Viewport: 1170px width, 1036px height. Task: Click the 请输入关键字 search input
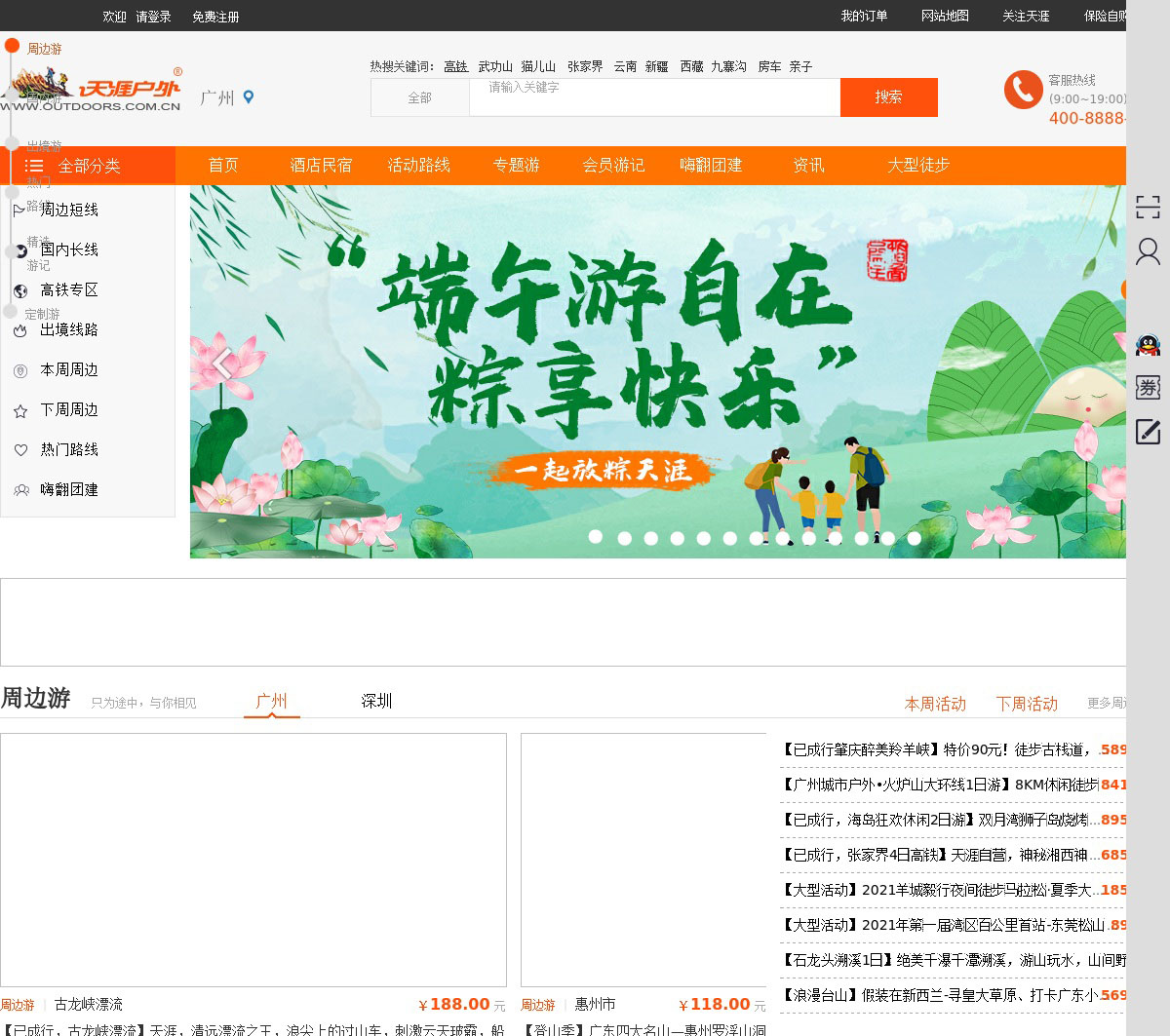click(x=654, y=97)
